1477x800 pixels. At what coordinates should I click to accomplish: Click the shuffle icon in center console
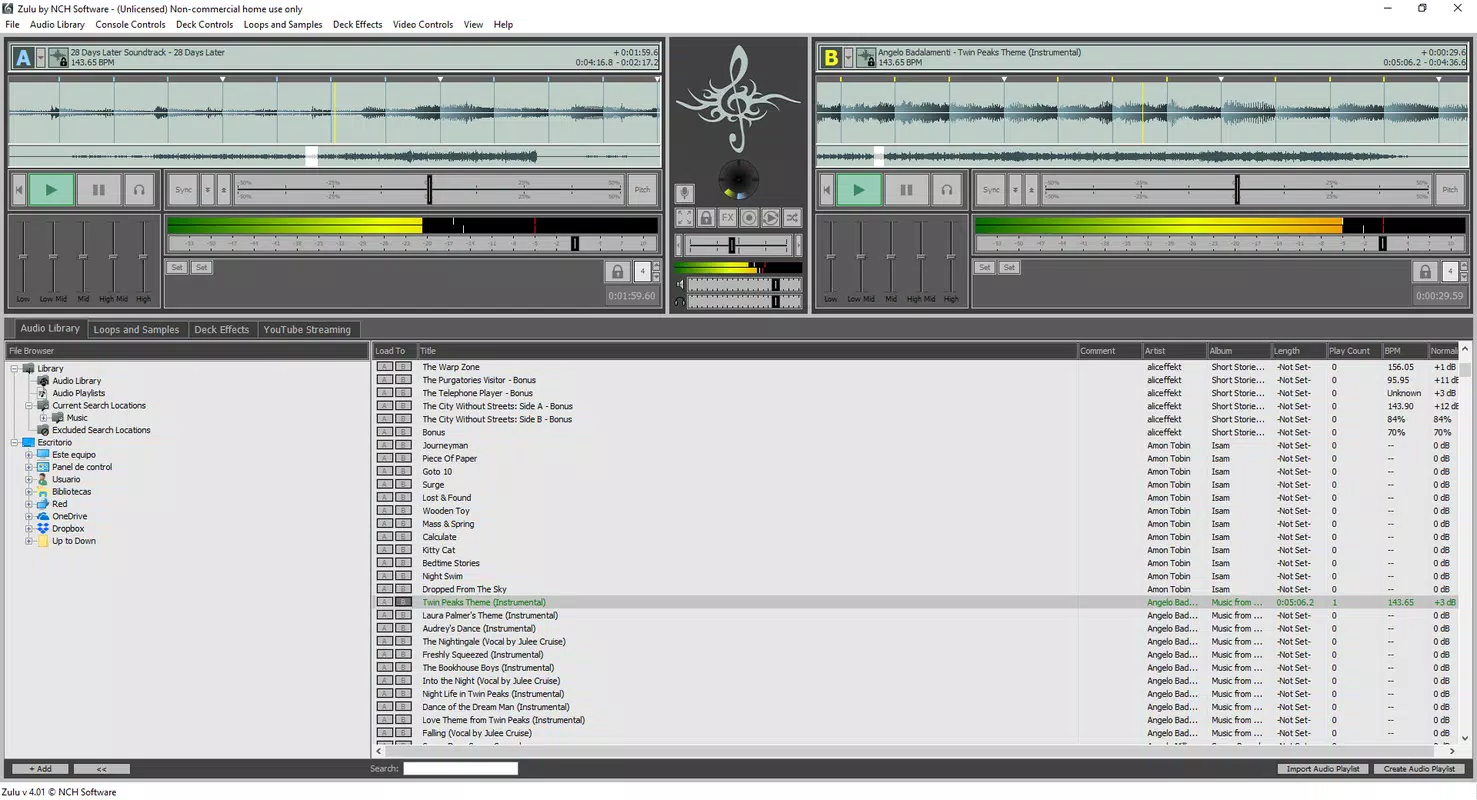pos(792,217)
